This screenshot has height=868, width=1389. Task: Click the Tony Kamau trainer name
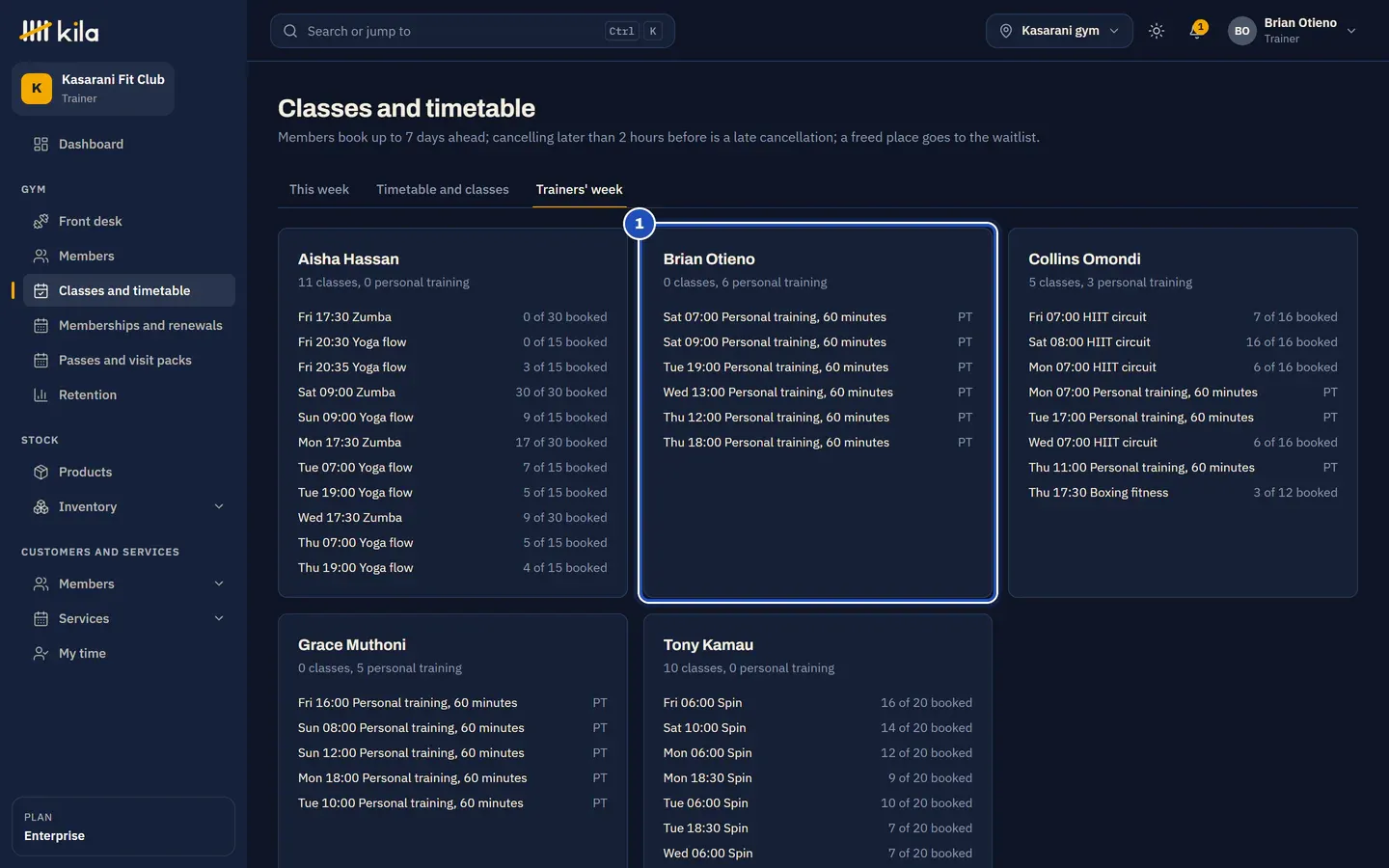coord(708,644)
